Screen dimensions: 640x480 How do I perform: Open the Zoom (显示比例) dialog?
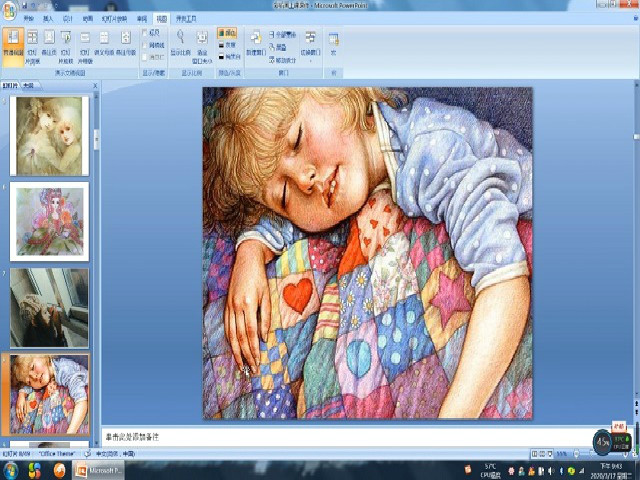pyautogui.click(x=180, y=43)
